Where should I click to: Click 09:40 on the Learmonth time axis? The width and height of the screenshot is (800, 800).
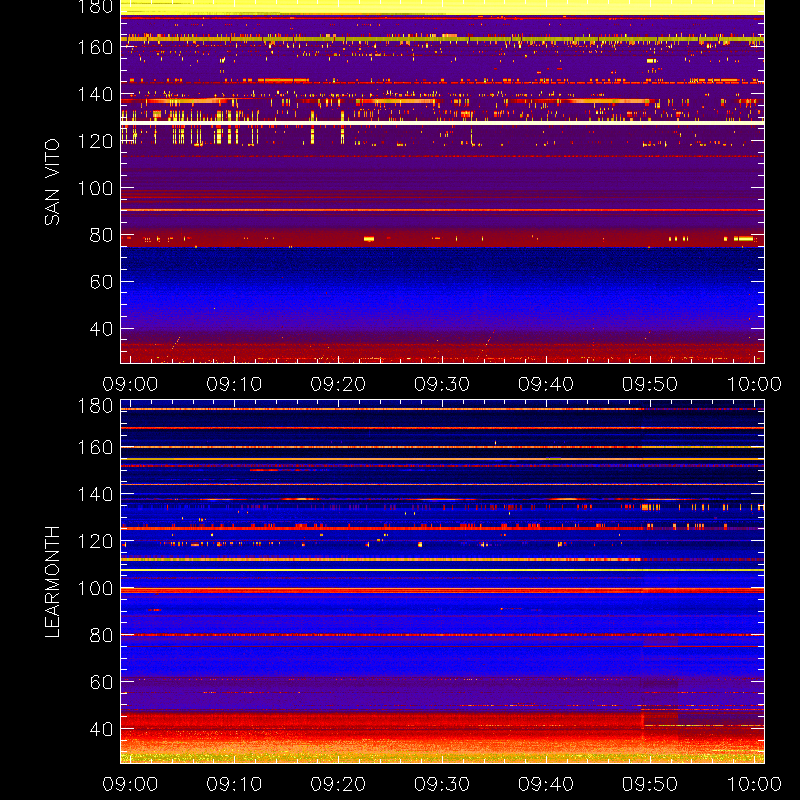(546, 784)
